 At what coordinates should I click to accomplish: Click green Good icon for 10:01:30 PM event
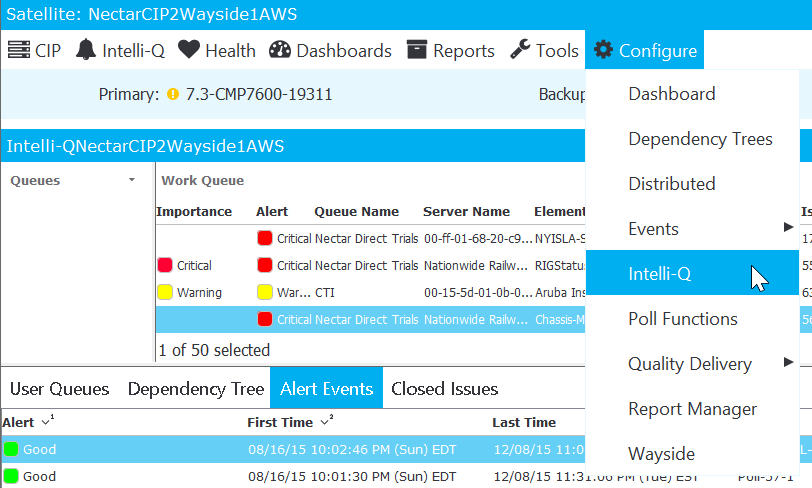[x=11, y=476]
